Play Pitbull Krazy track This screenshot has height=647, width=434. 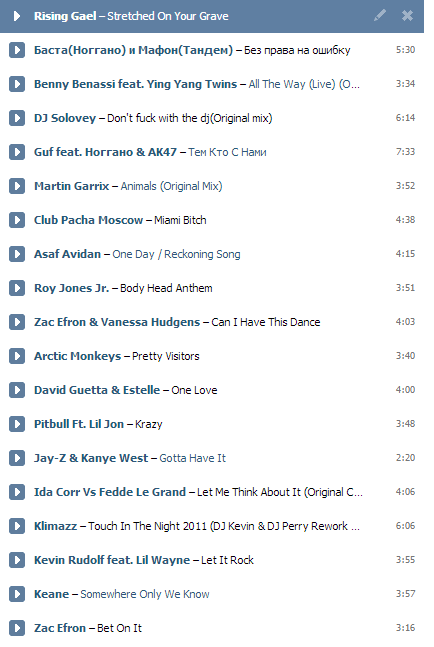(x=17, y=424)
